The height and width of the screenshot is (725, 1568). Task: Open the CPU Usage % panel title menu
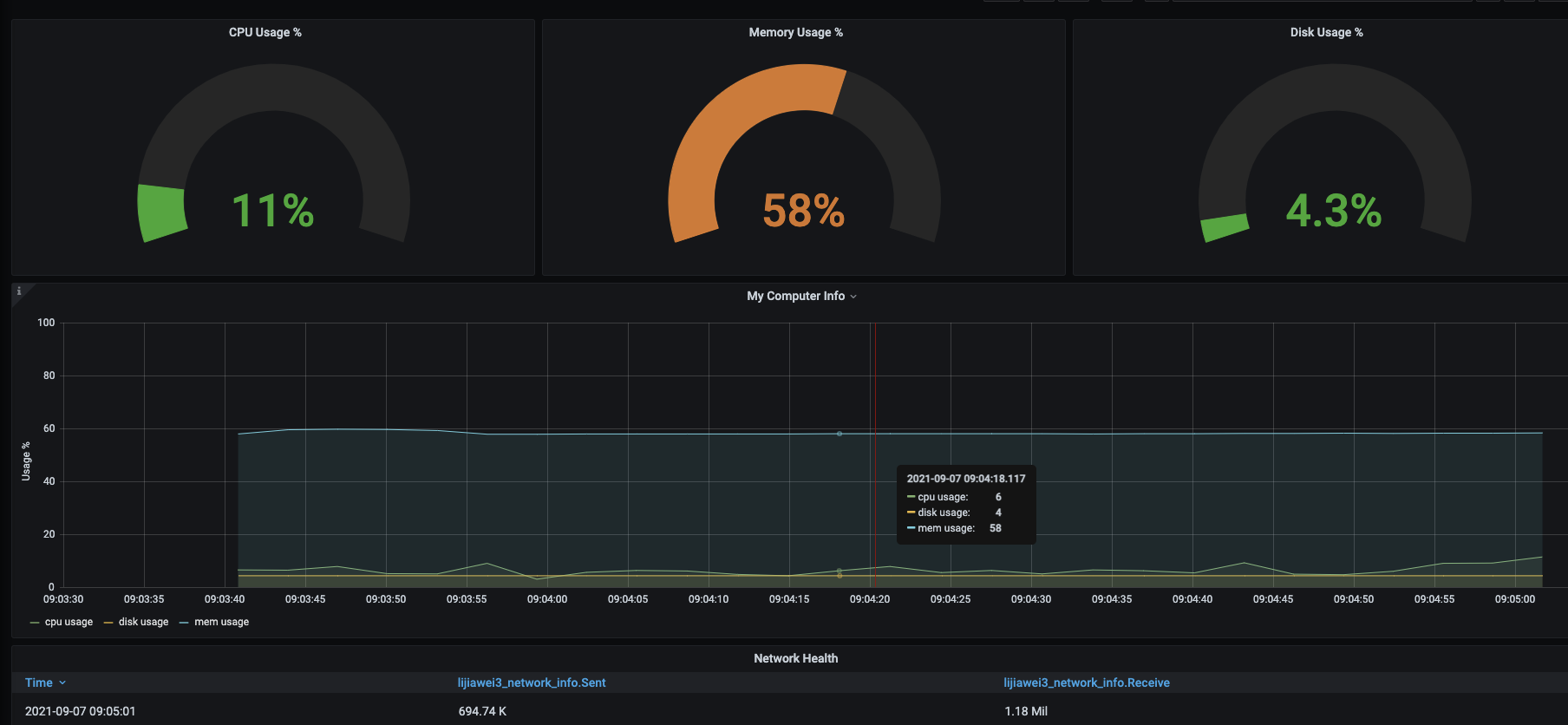point(265,32)
